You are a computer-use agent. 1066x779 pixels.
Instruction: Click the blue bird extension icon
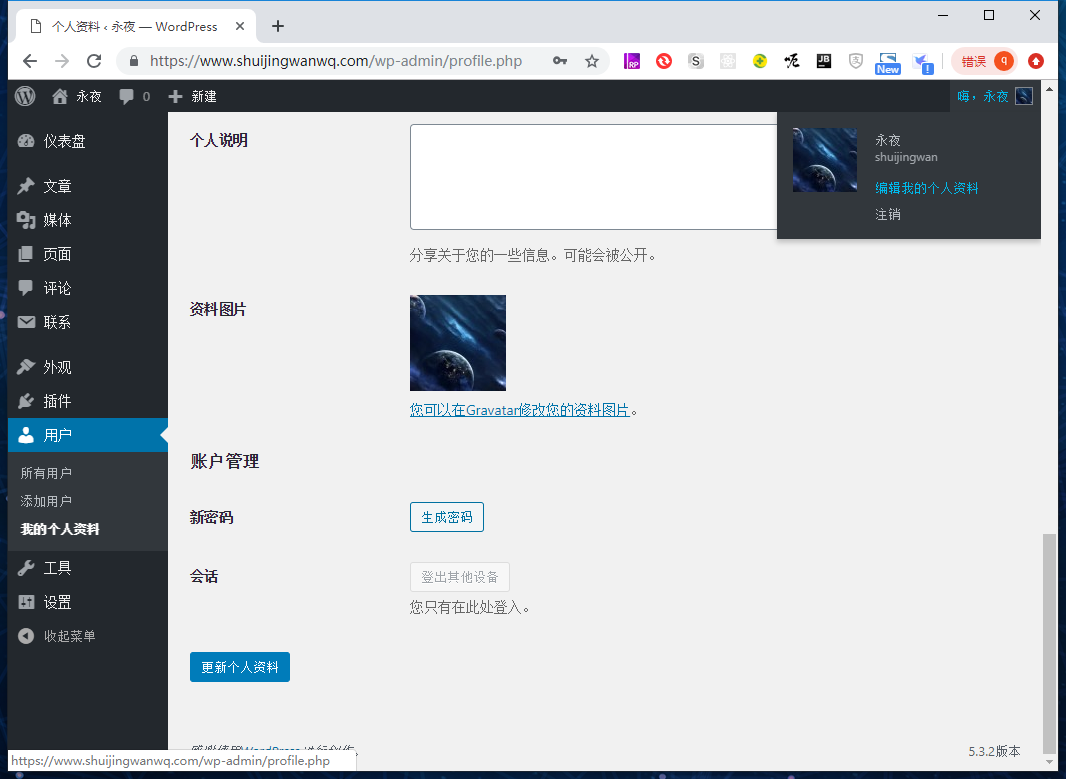923,63
